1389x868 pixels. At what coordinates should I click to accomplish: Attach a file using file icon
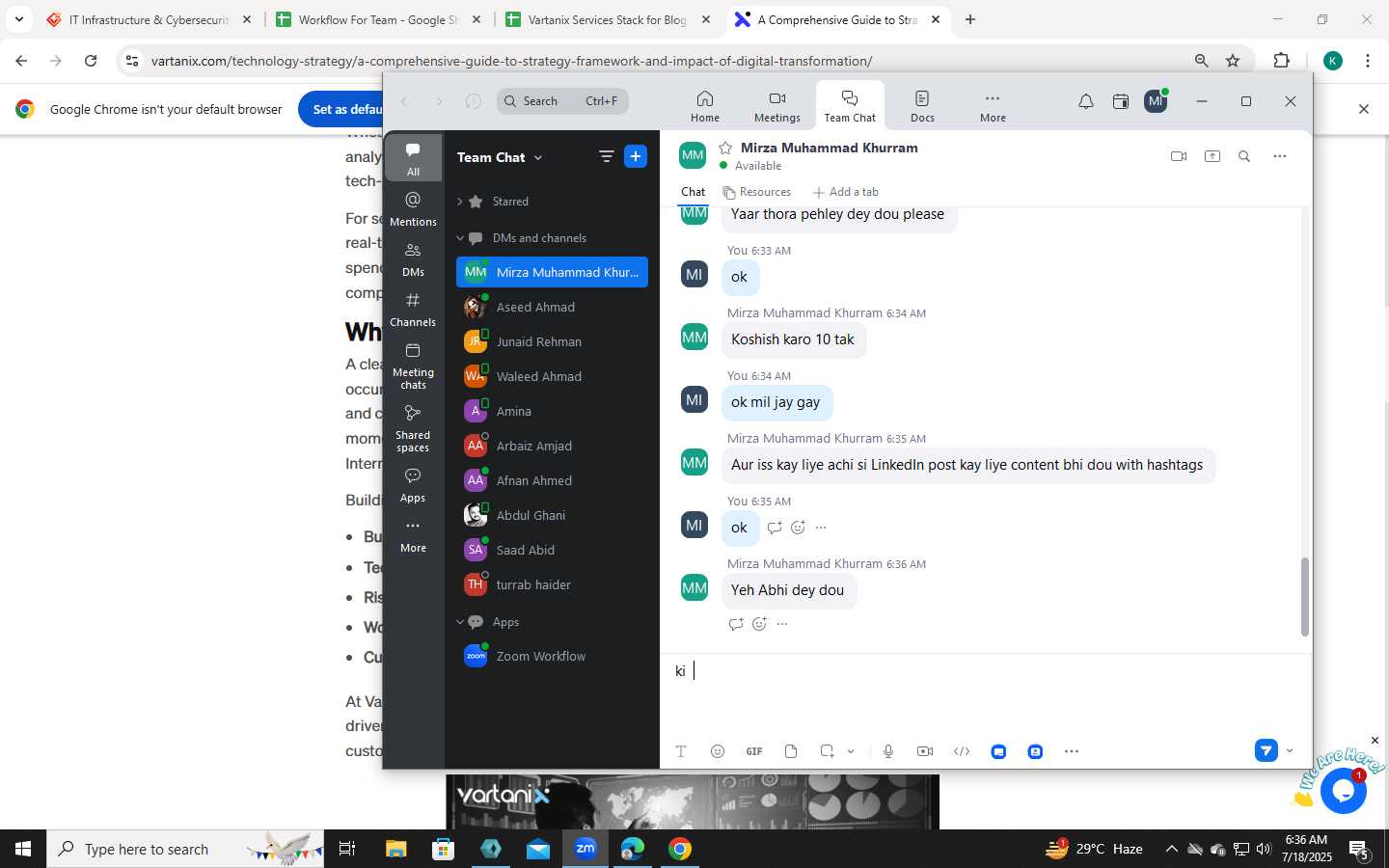click(791, 751)
